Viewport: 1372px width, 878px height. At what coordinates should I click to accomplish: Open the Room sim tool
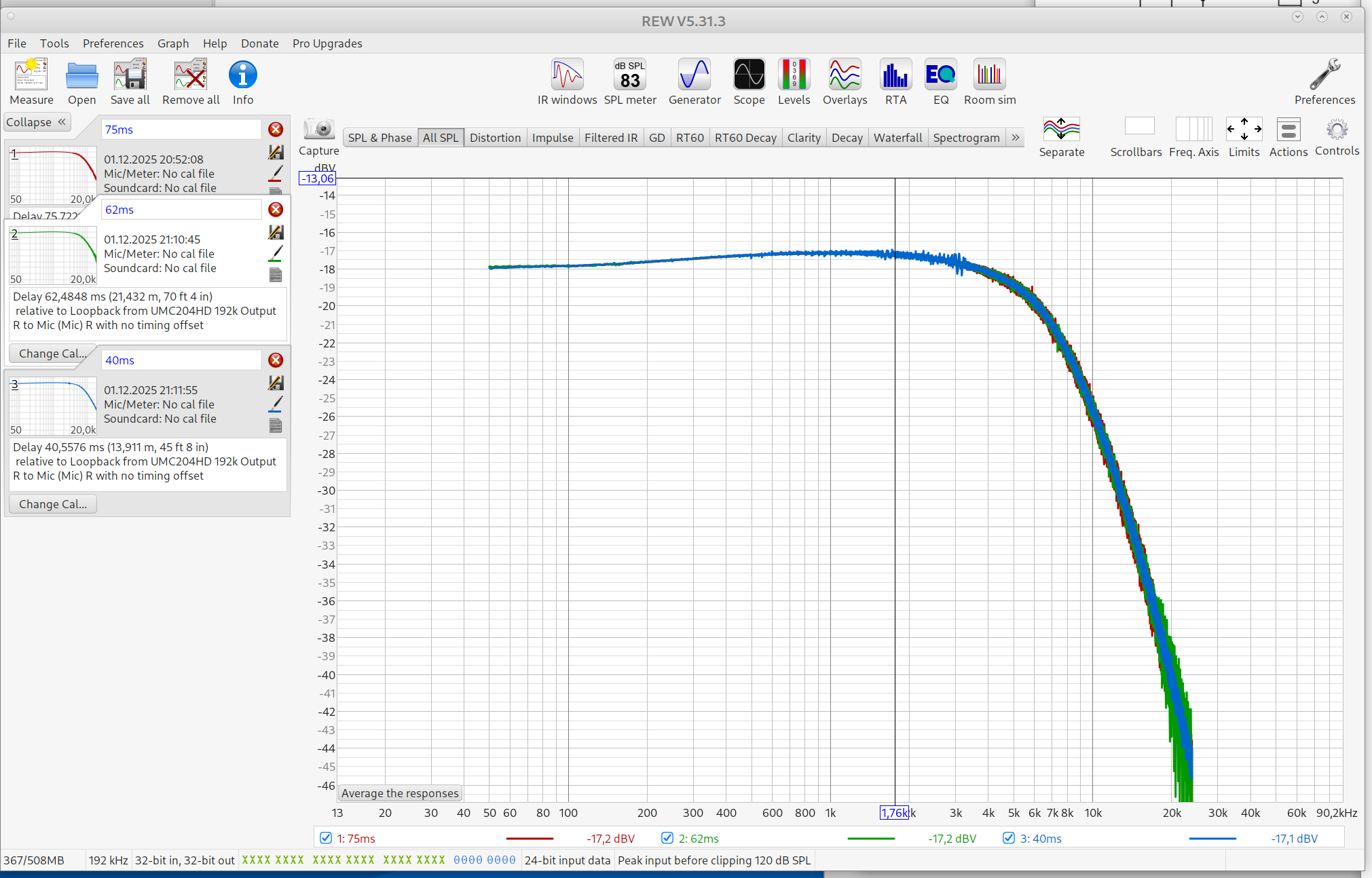[989, 76]
